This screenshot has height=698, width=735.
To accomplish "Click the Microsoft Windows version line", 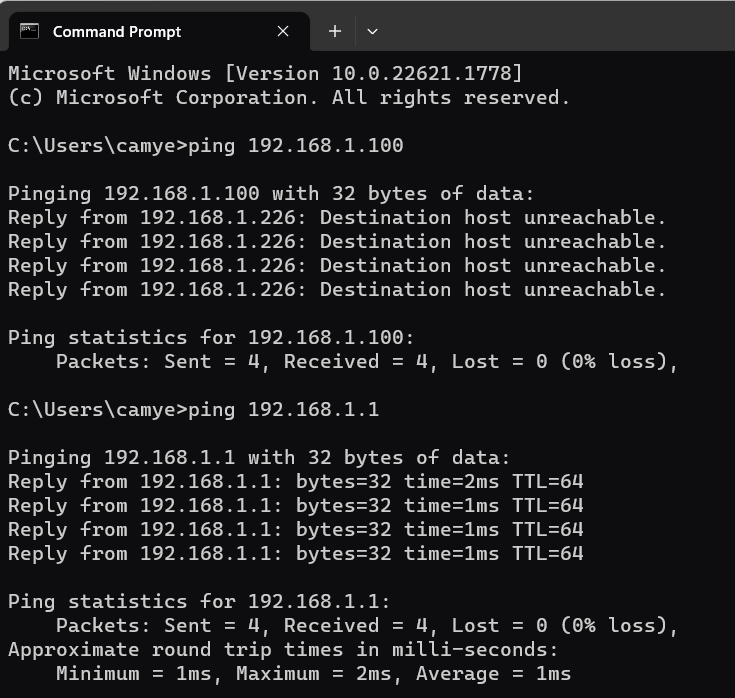I will [265, 74].
